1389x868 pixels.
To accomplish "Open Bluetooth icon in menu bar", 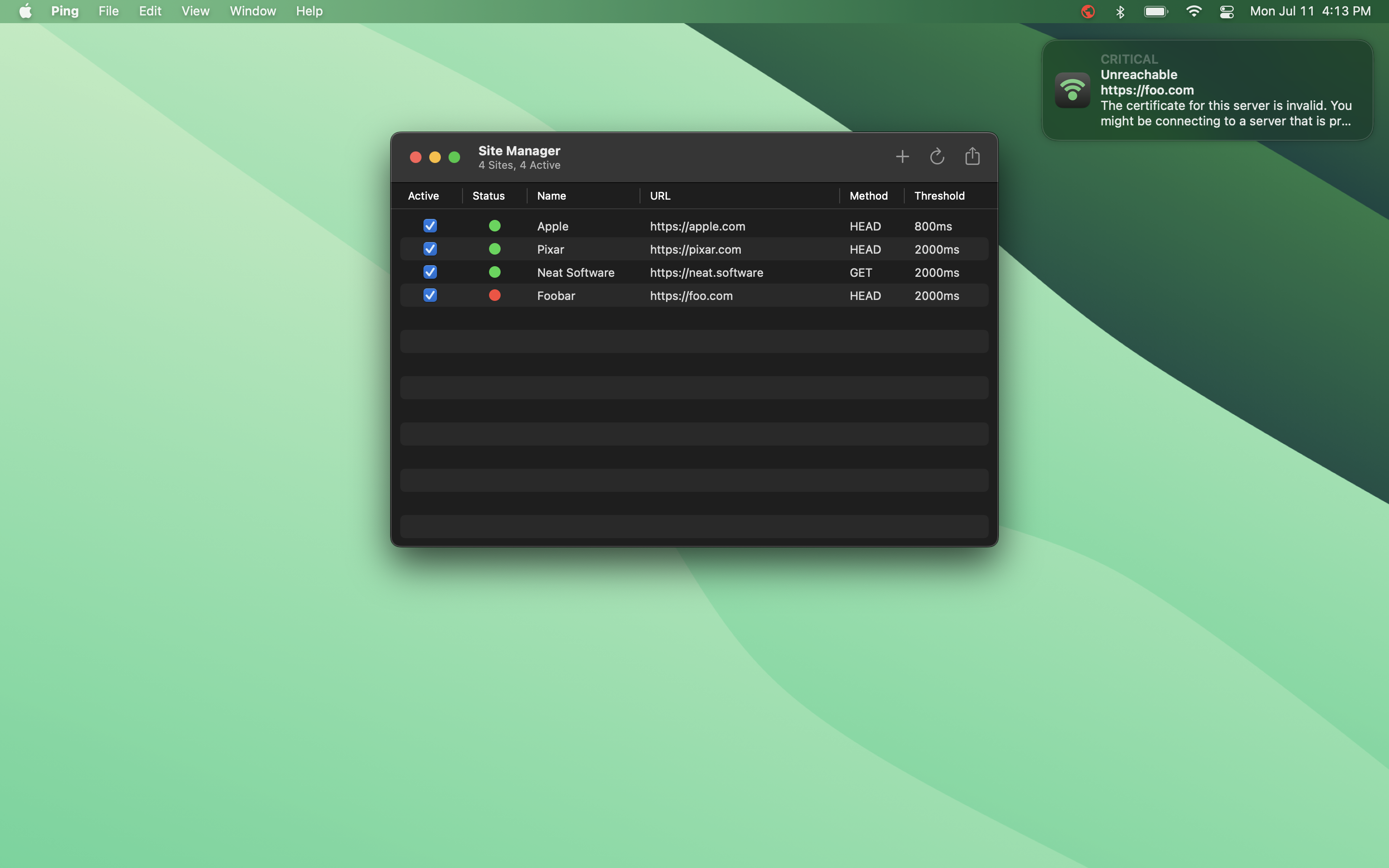I will pyautogui.click(x=1120, y=12).
